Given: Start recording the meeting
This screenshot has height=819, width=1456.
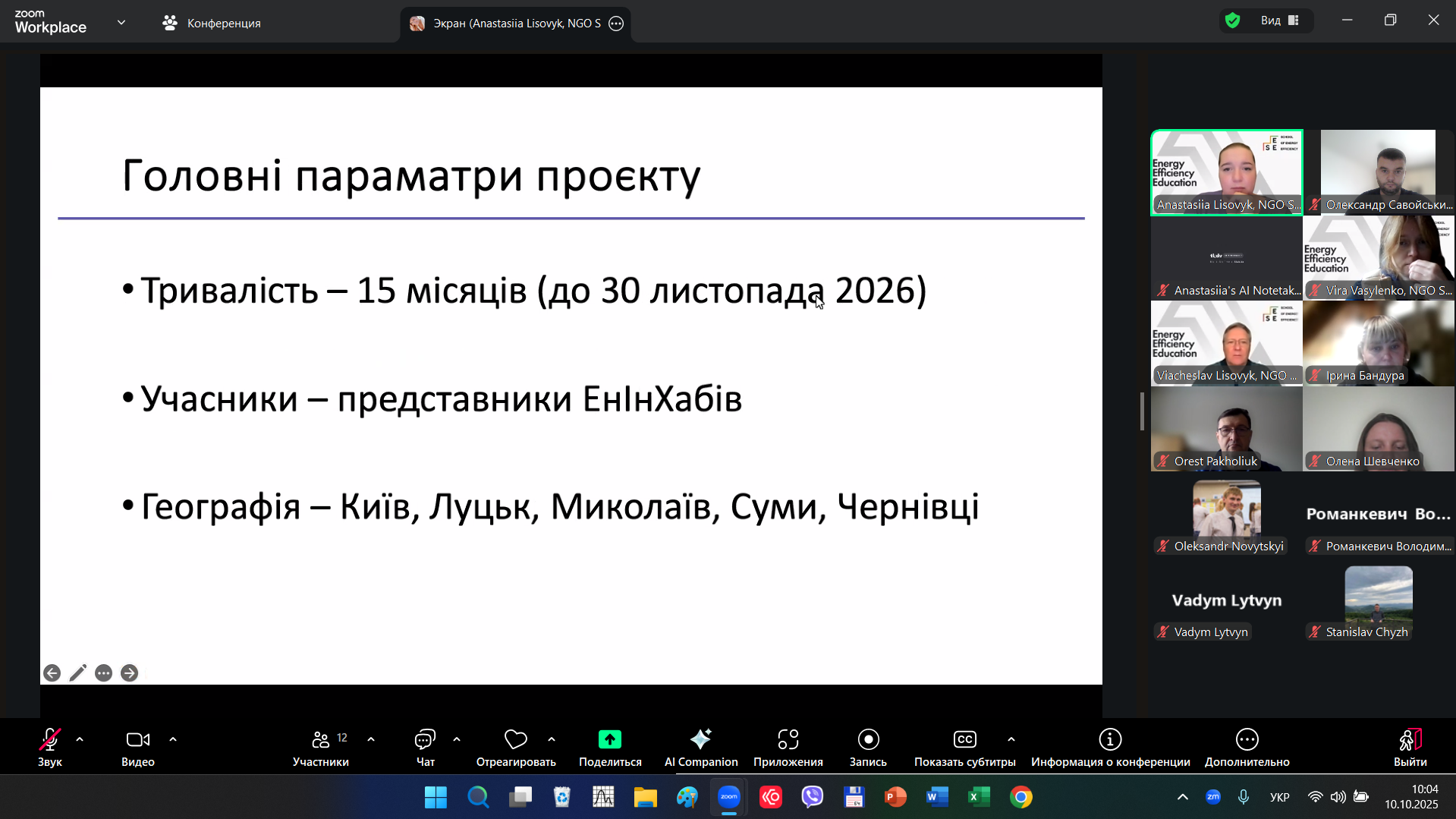Looking at the screenshot, I should [868, 748].
